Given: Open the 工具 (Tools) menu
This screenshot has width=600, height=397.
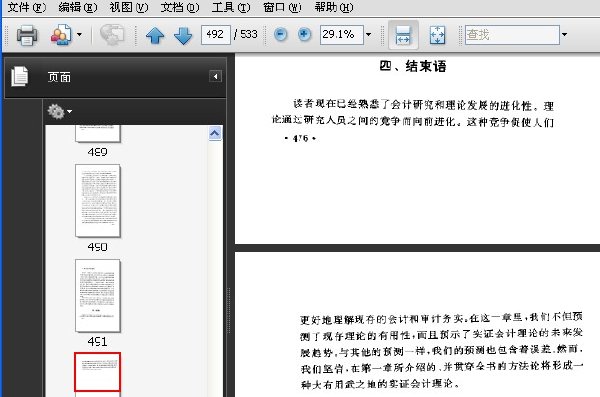Looking at the screenshot, I should point(231,7).
